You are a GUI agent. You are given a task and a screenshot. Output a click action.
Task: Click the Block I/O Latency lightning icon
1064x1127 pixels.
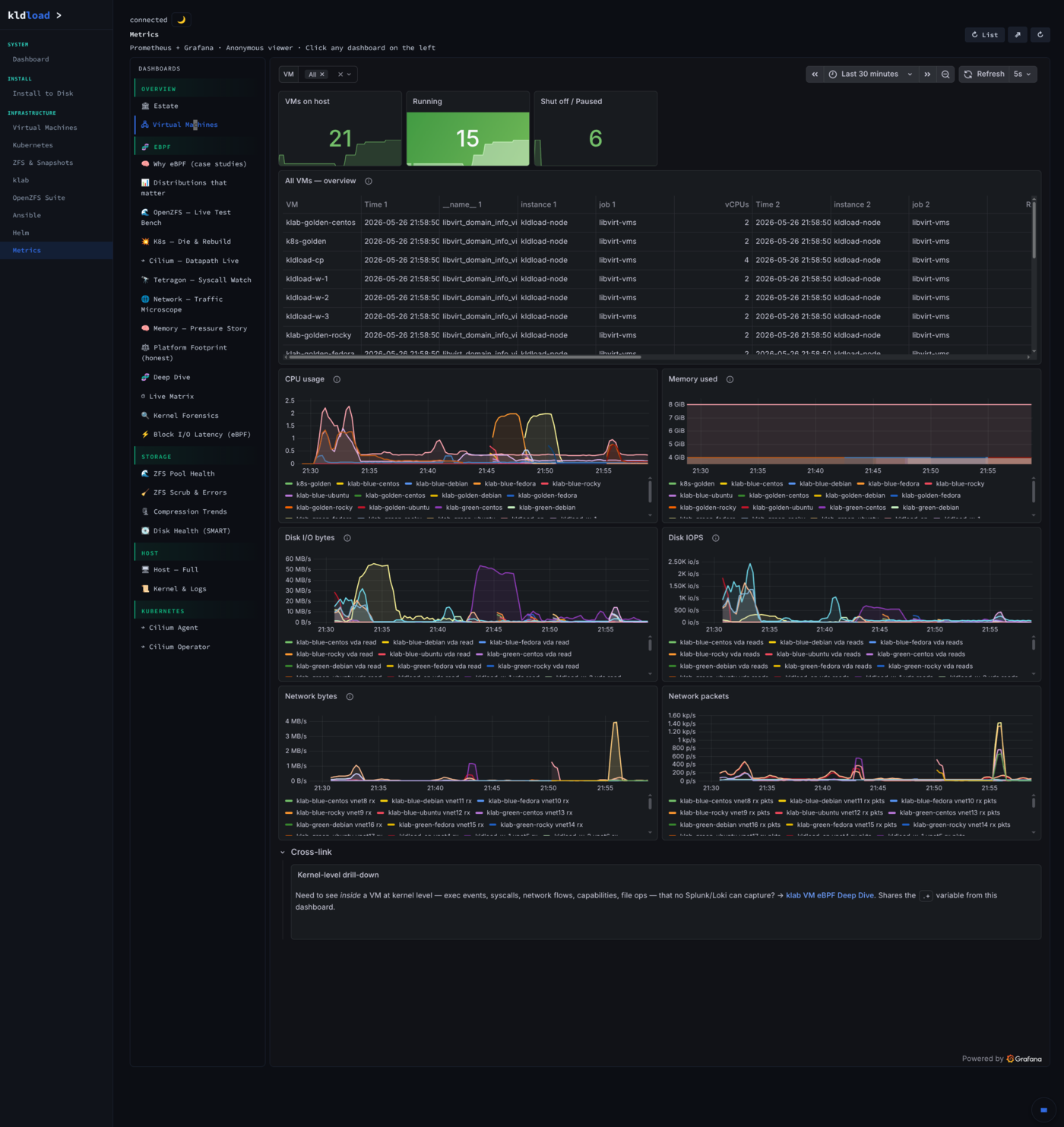pyautogui.click(x=145, y=435)
